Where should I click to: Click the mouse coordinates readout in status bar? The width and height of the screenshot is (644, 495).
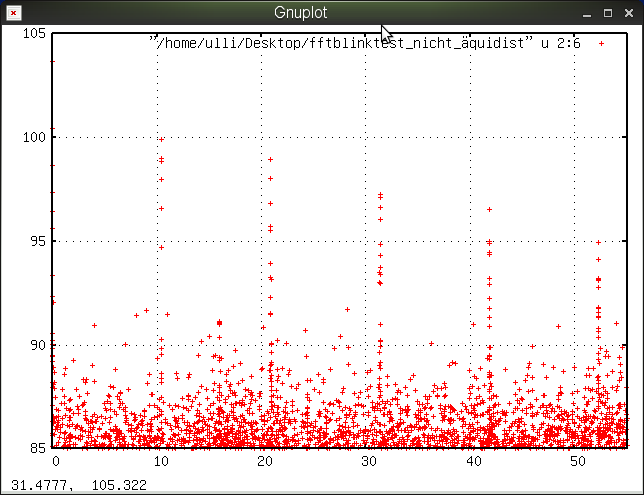78,485
